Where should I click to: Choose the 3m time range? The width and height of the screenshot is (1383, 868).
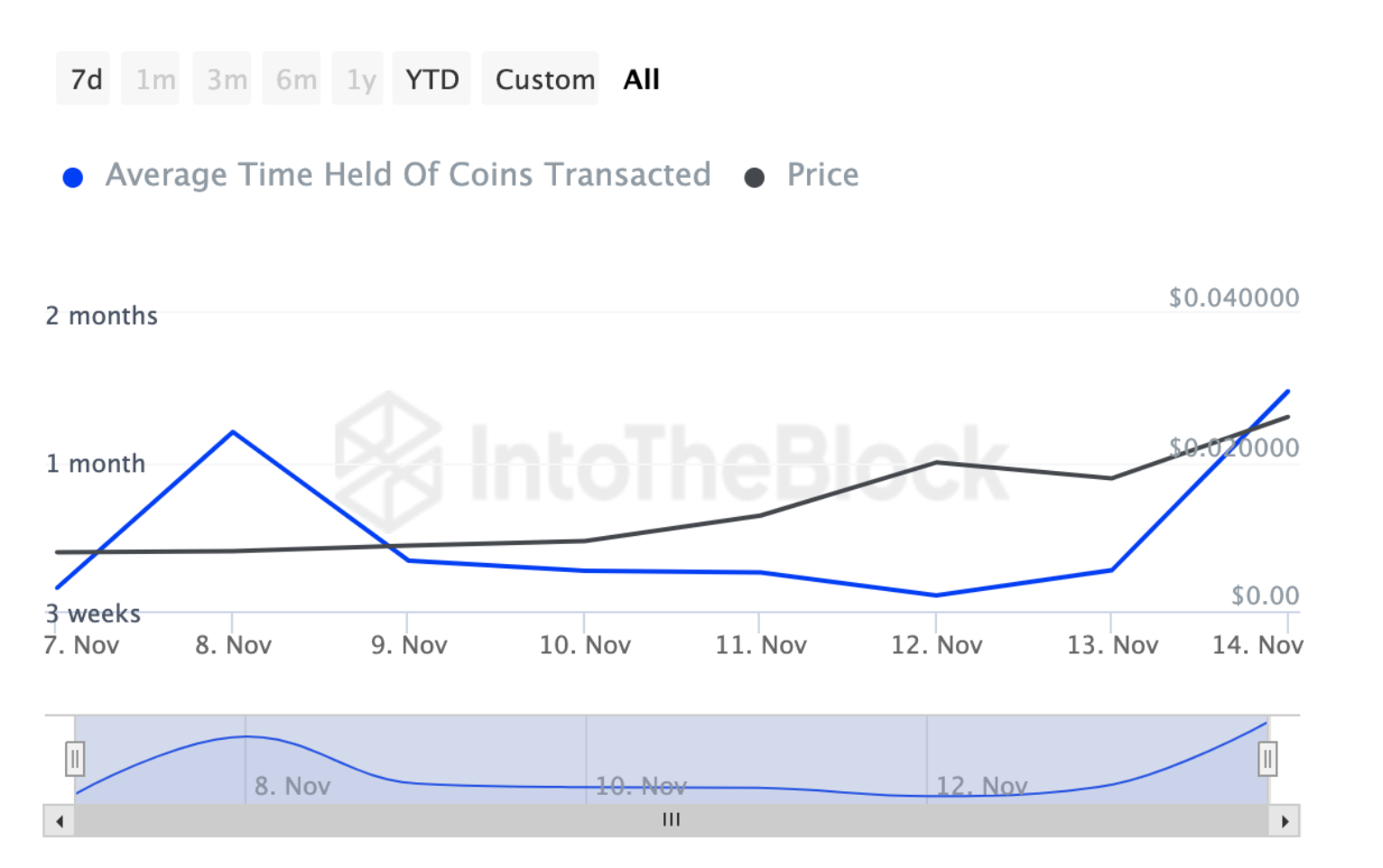pos(225,79)
